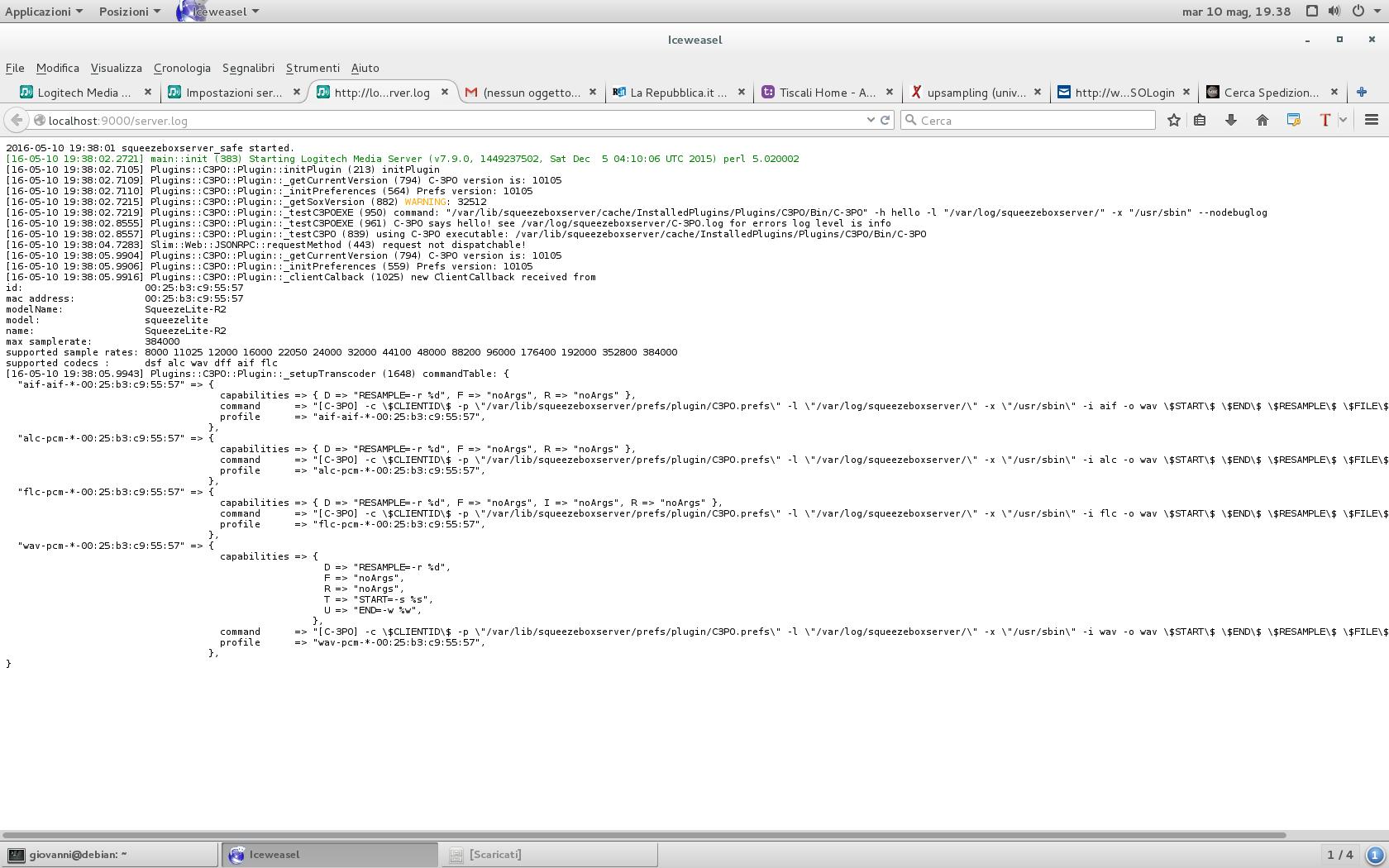Image resolution: width=1389 pixels, height=868 pixels.
Task: Open the Aiuto menu
Action: [x=365, y=68]
